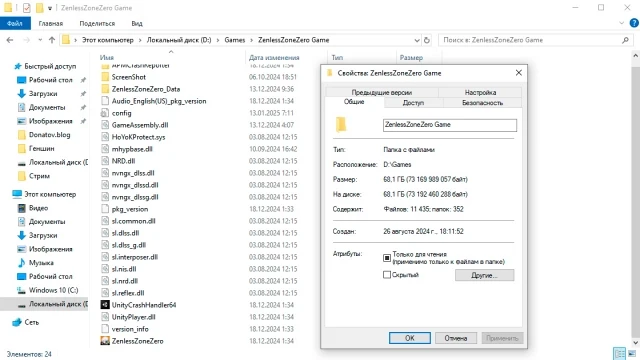Image resolution: width=640 pixels, height=360 pixels.
Task: Open Быстрый доступ star icon
Action: (18, 66)
